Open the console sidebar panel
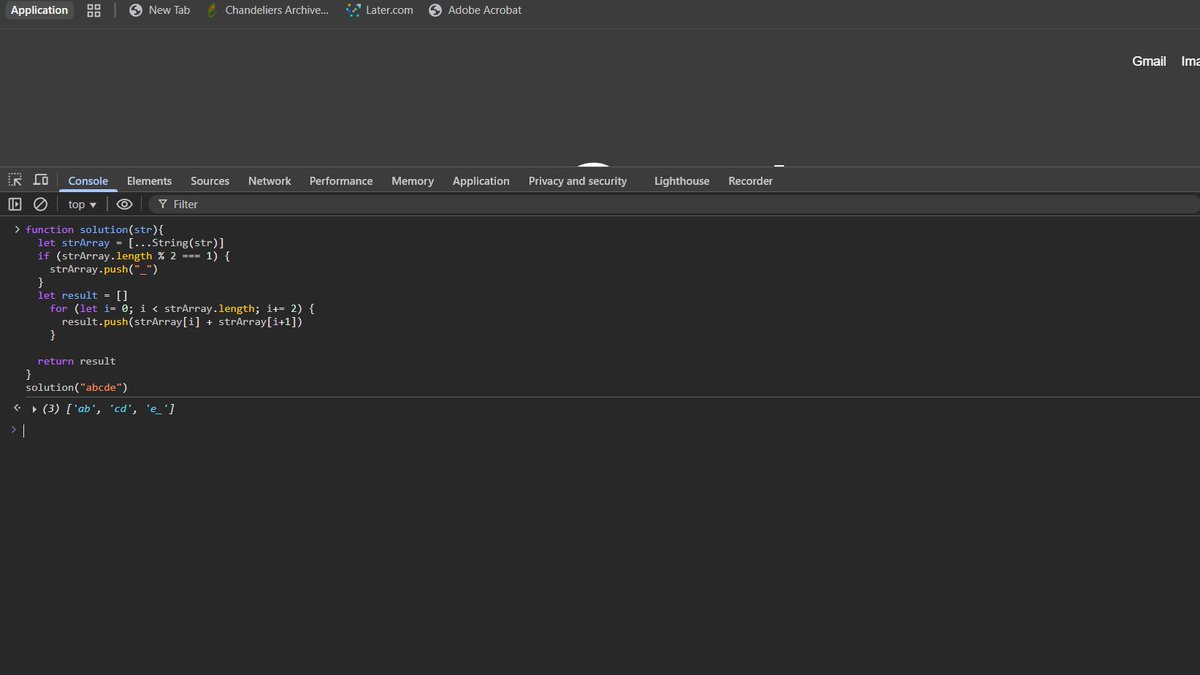This screenshot has width=1200, height=675. click(16, 203)
